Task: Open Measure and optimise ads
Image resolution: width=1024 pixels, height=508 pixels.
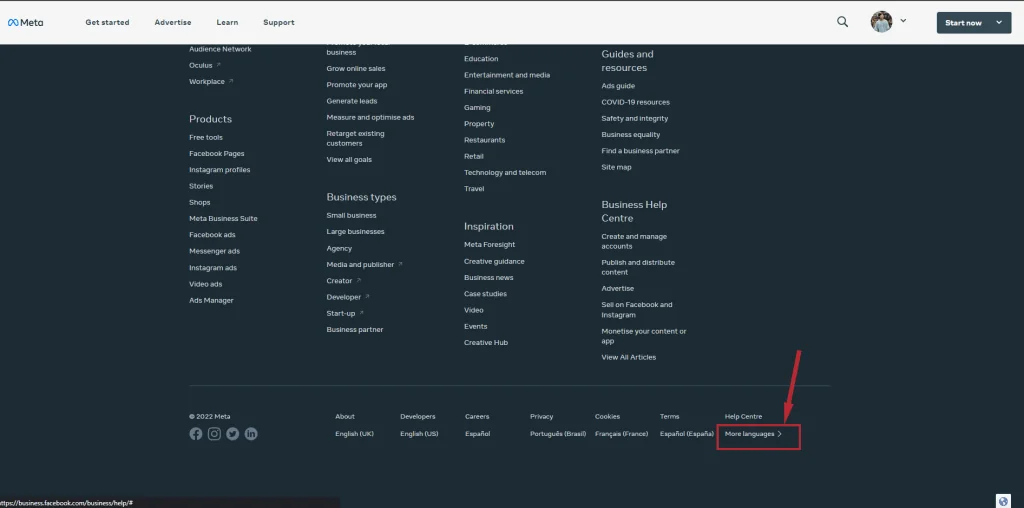Action: (370, 118)
